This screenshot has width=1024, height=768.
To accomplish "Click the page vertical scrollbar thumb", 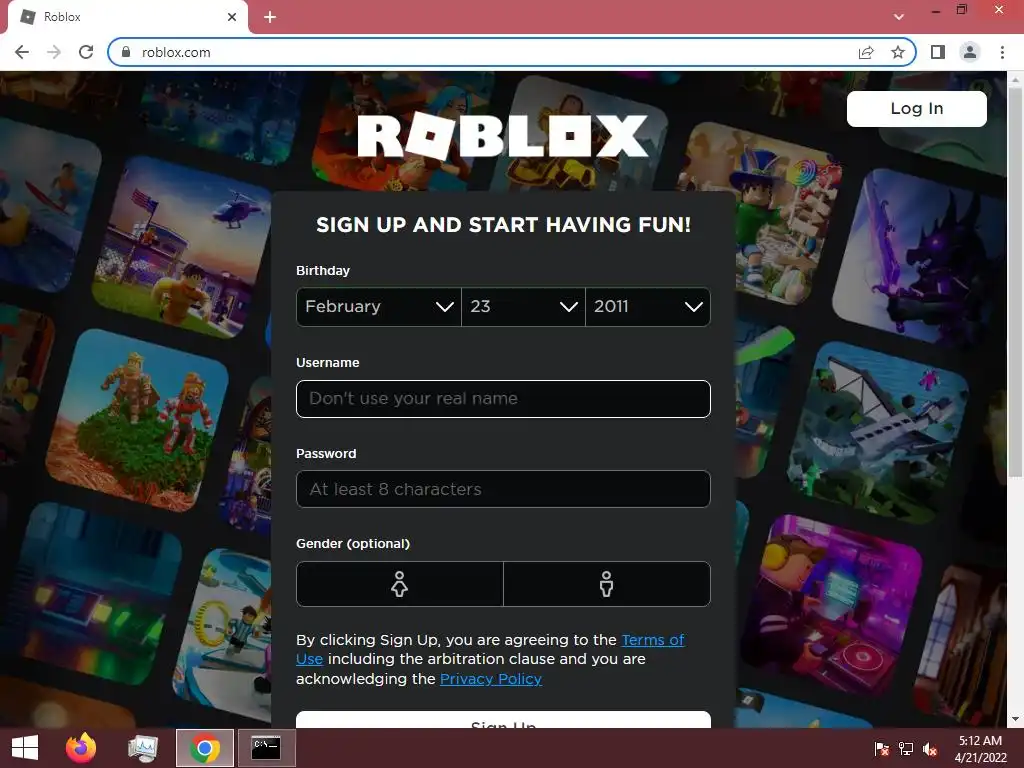I will point(1015,281).
